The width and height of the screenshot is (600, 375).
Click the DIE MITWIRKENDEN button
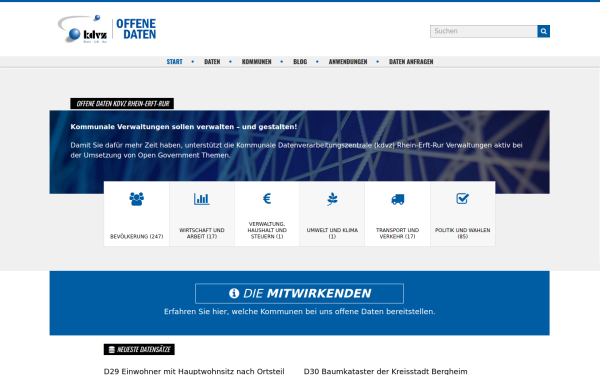[x=299, y=293]
